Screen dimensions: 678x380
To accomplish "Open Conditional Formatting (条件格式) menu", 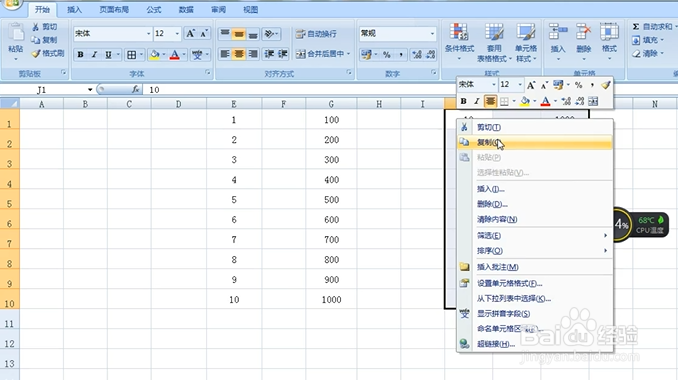I will coord(459,42).
